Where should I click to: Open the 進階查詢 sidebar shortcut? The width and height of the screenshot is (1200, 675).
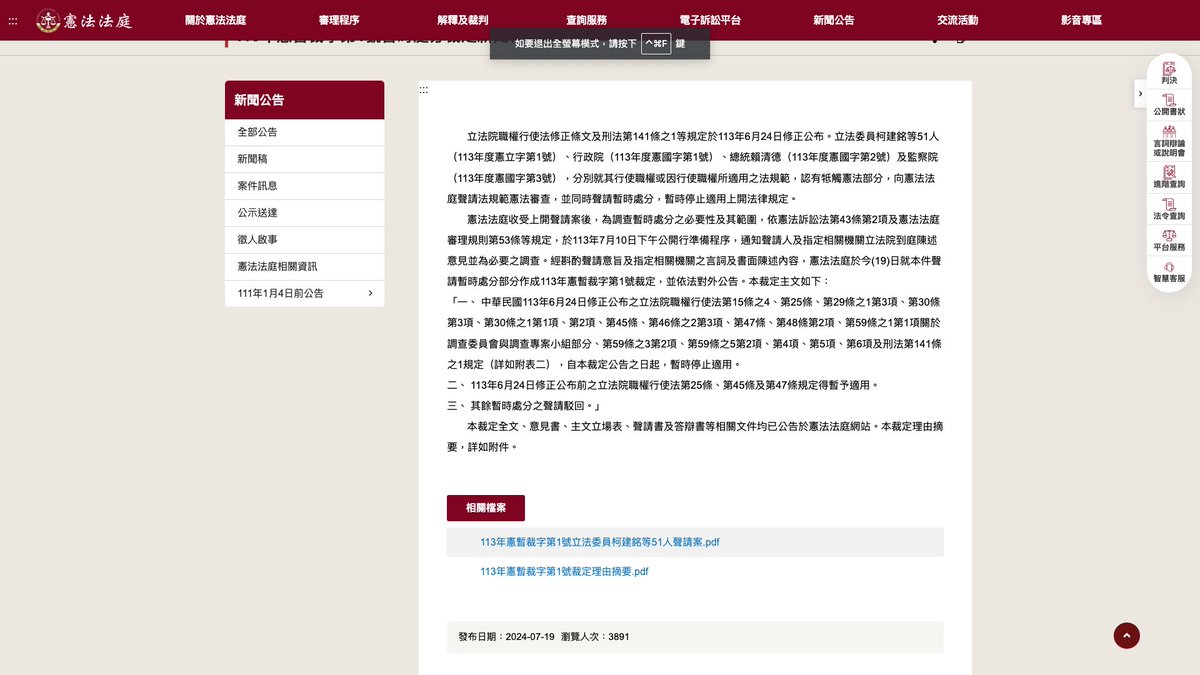1169,177
